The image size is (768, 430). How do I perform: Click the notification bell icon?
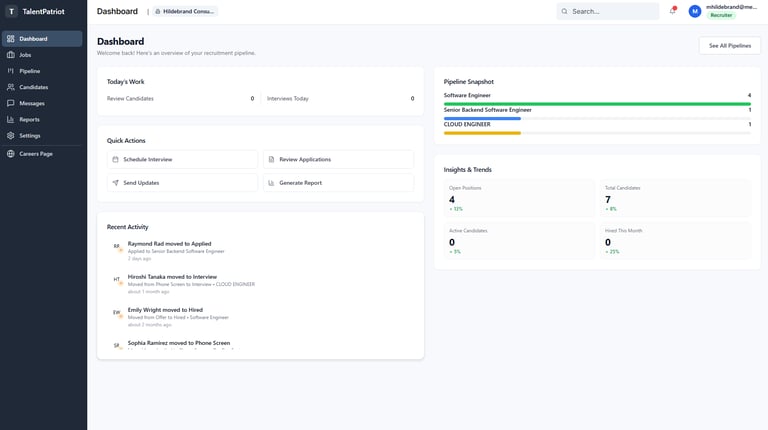(673, 11)
